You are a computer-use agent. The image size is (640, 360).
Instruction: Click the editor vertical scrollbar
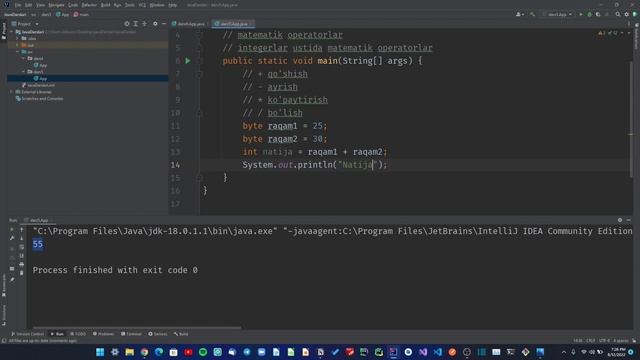coord(631,120)
